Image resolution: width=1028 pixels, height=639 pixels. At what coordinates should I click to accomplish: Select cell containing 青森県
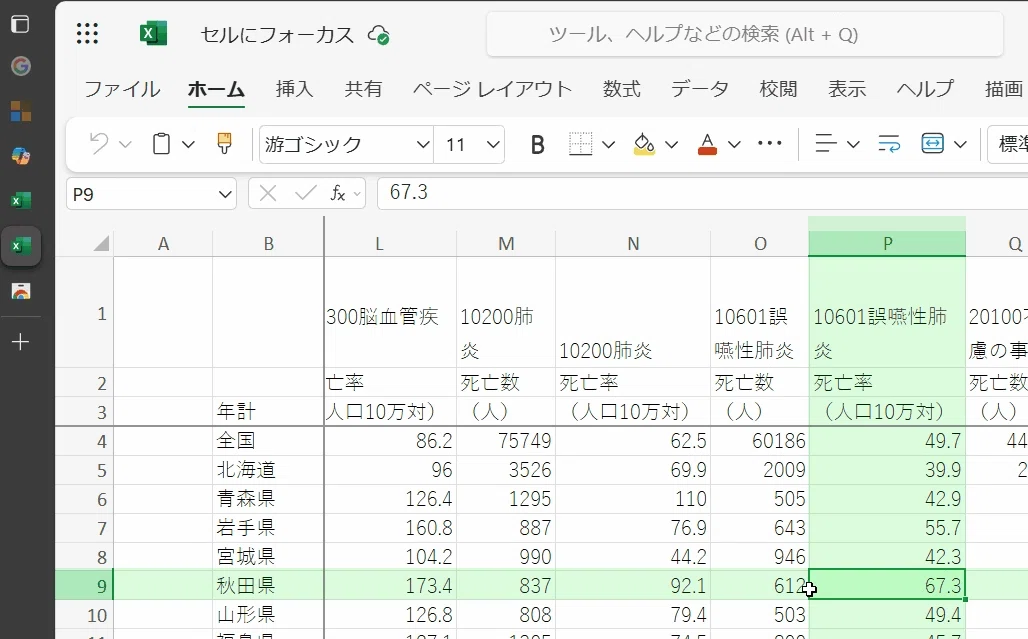click(x=268, y=499)
